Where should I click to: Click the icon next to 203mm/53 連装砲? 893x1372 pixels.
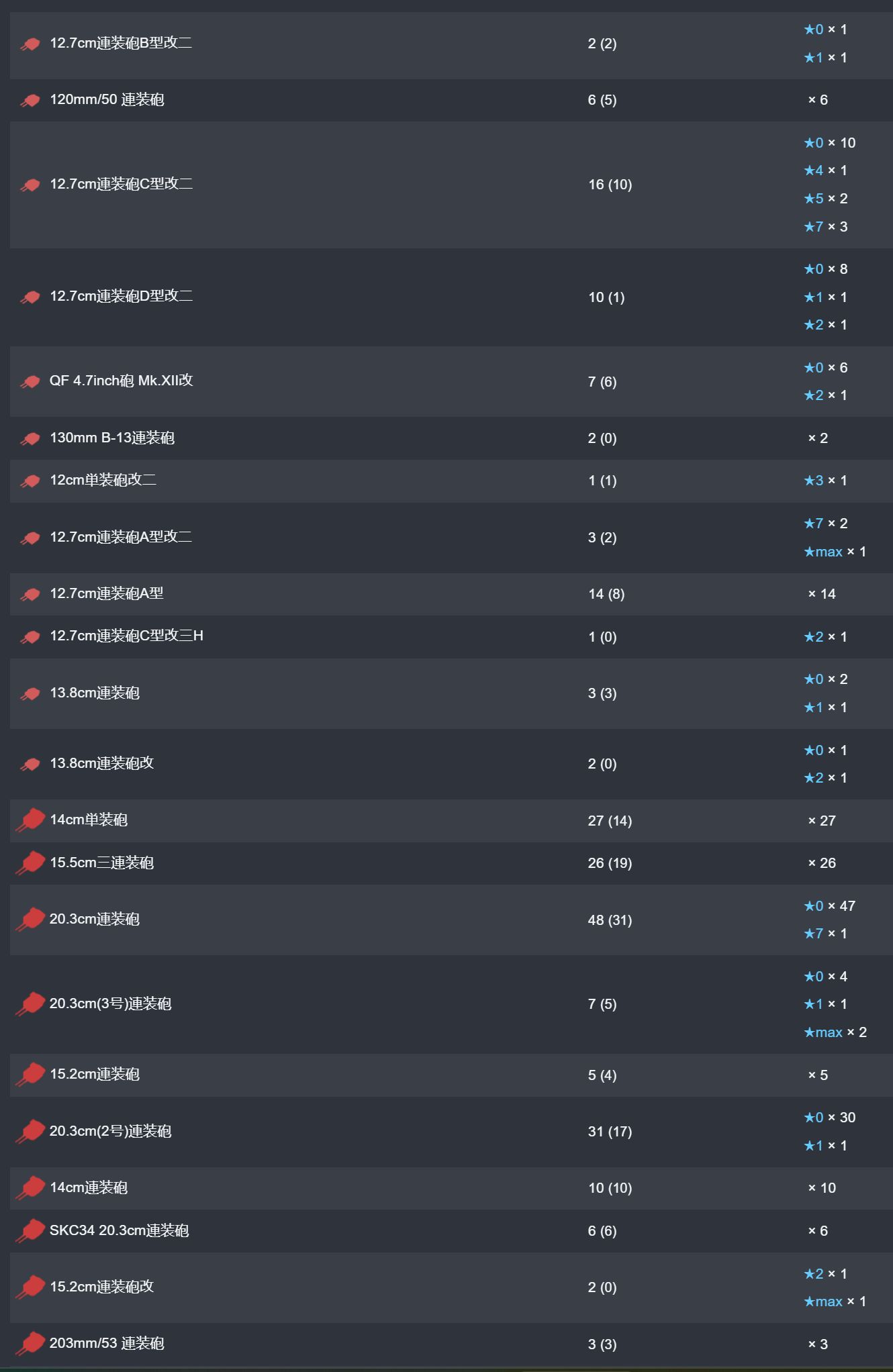pos(30,1344)
